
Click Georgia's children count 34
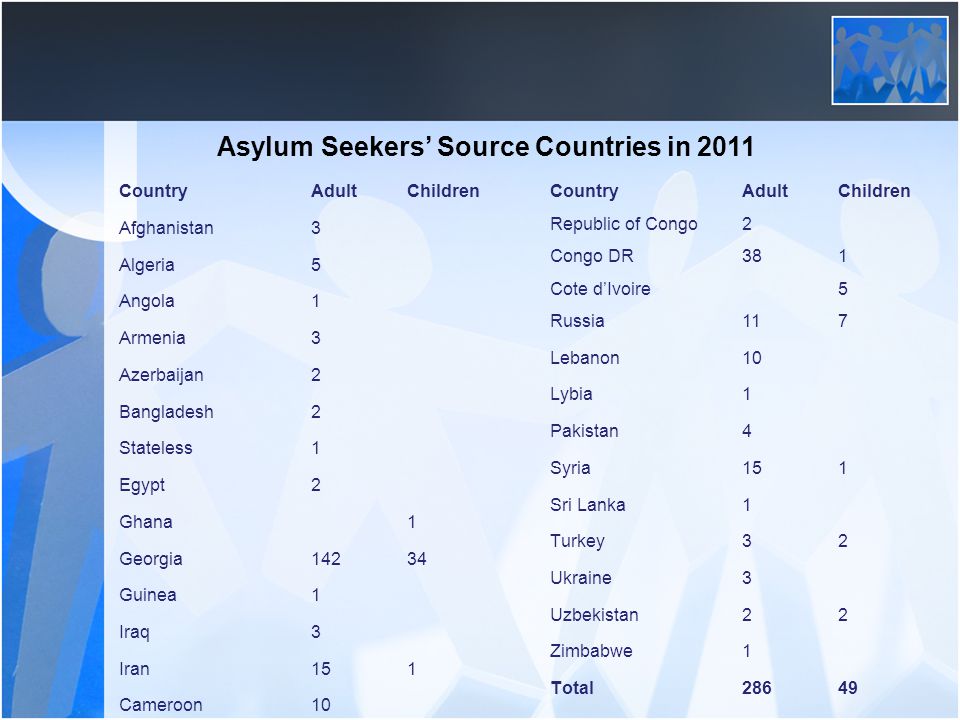point(417,559)
